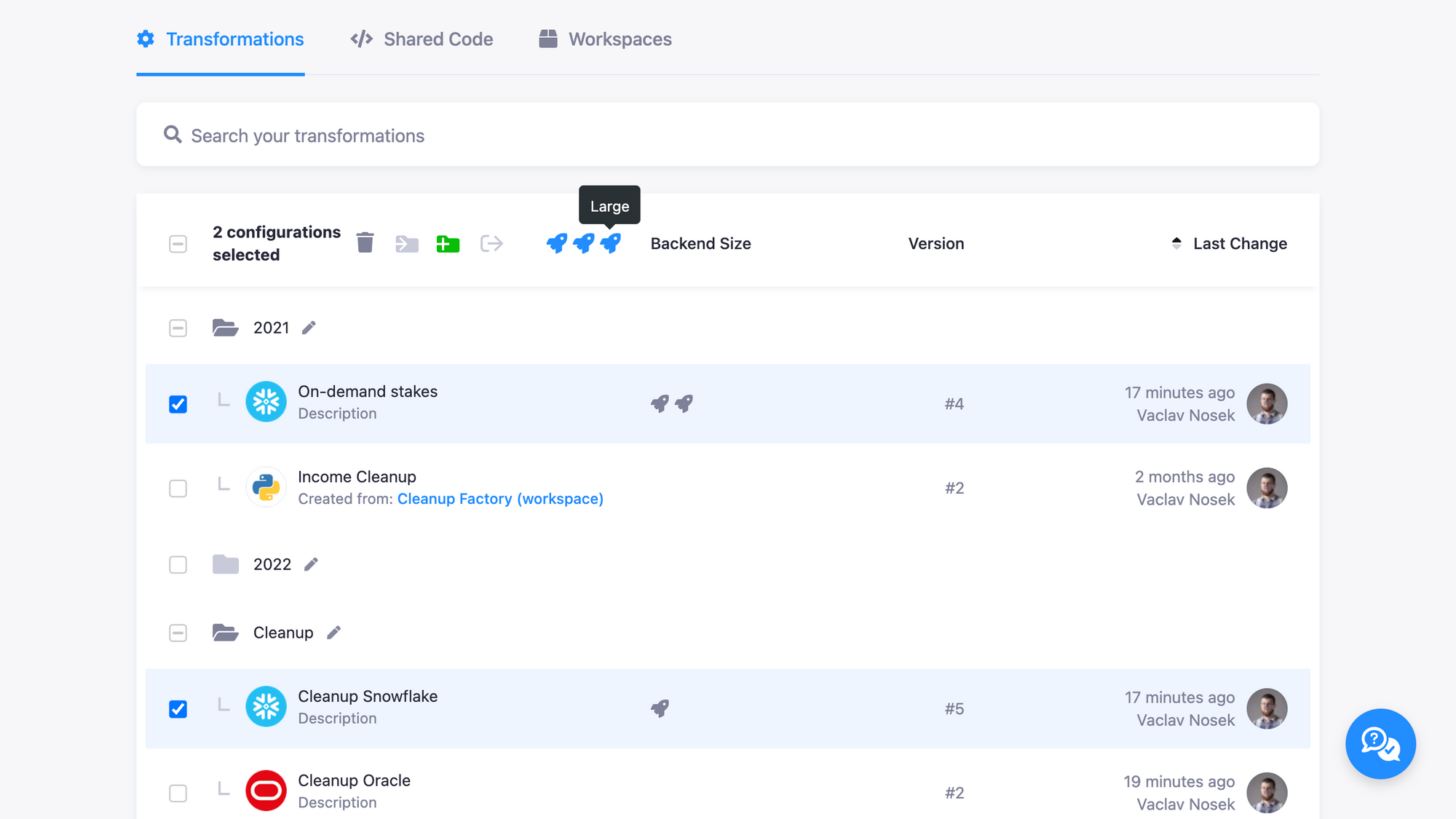
Task: Click the copy to project arrow icon
Action: pyautogui.click(x=491, y=243)
